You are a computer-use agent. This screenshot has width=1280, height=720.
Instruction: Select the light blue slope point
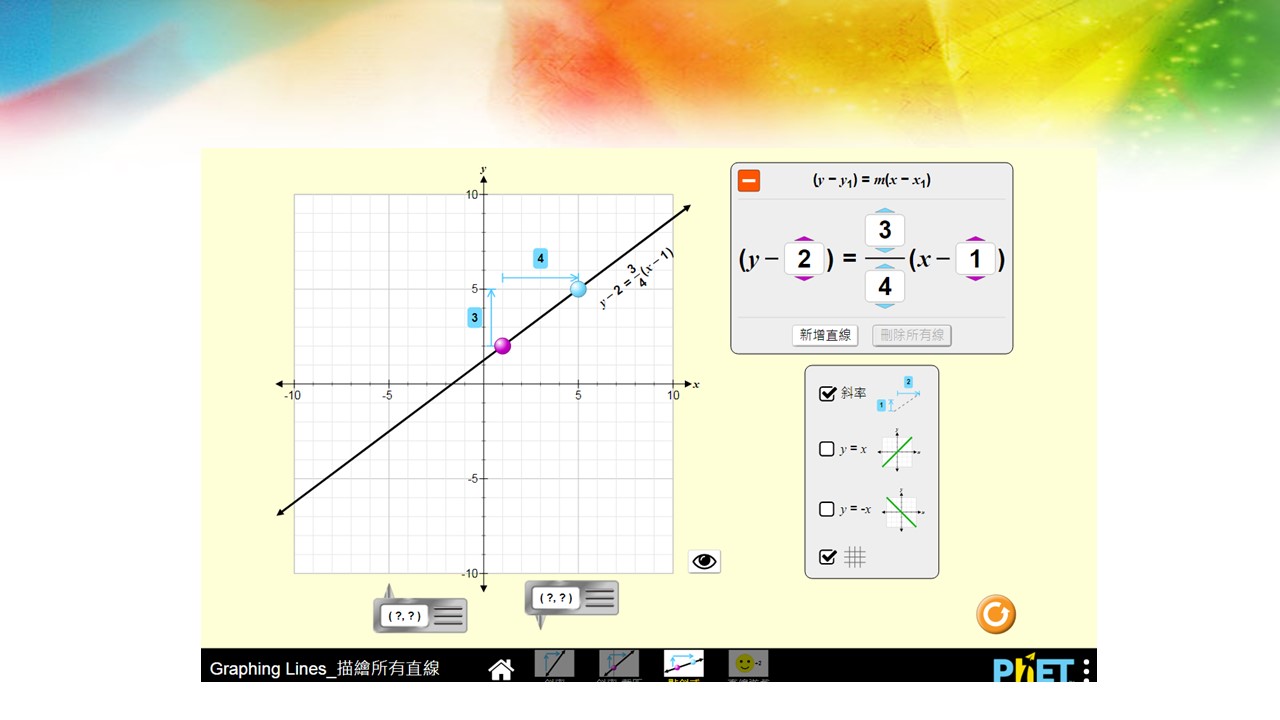point(578,289)
